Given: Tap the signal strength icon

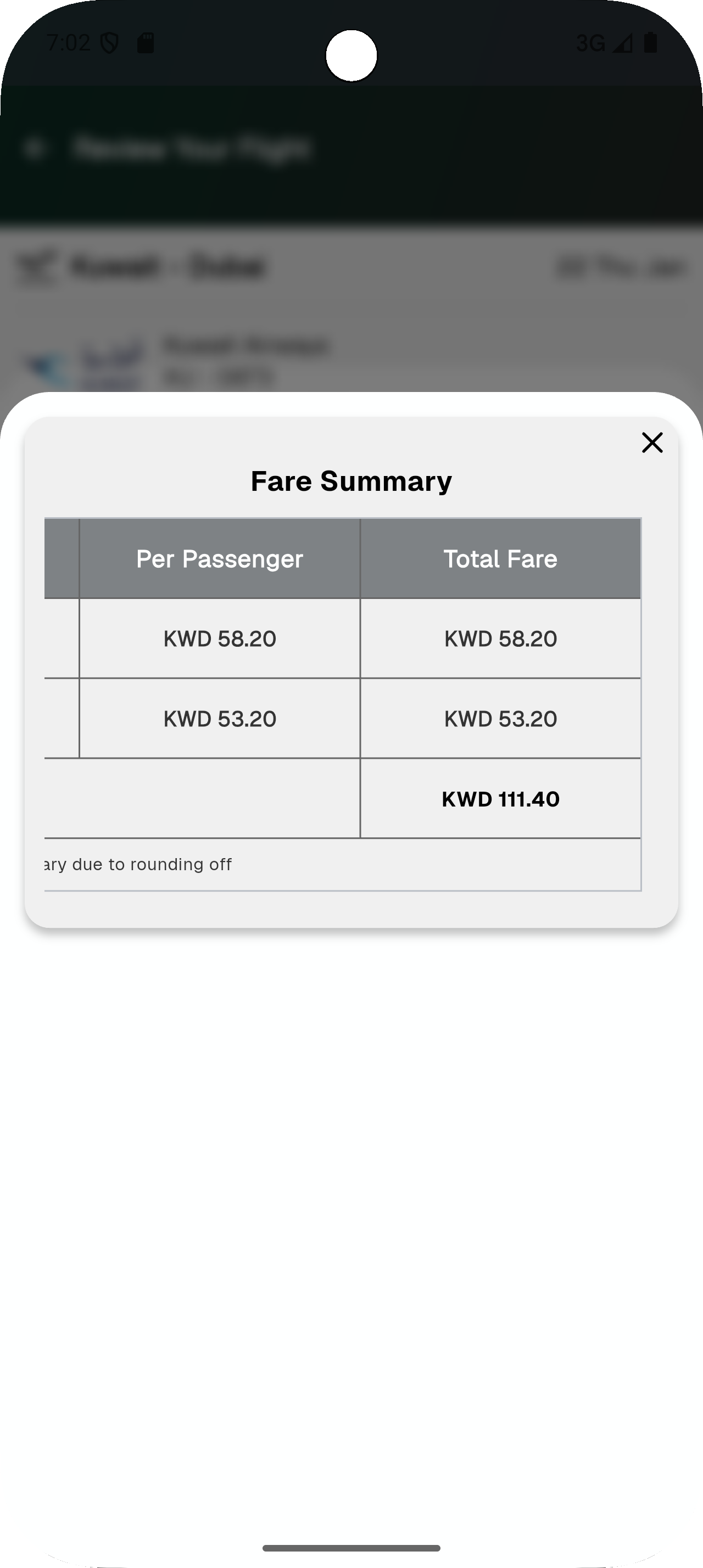Looking at the screenshot, I should (x=622, y=43).
